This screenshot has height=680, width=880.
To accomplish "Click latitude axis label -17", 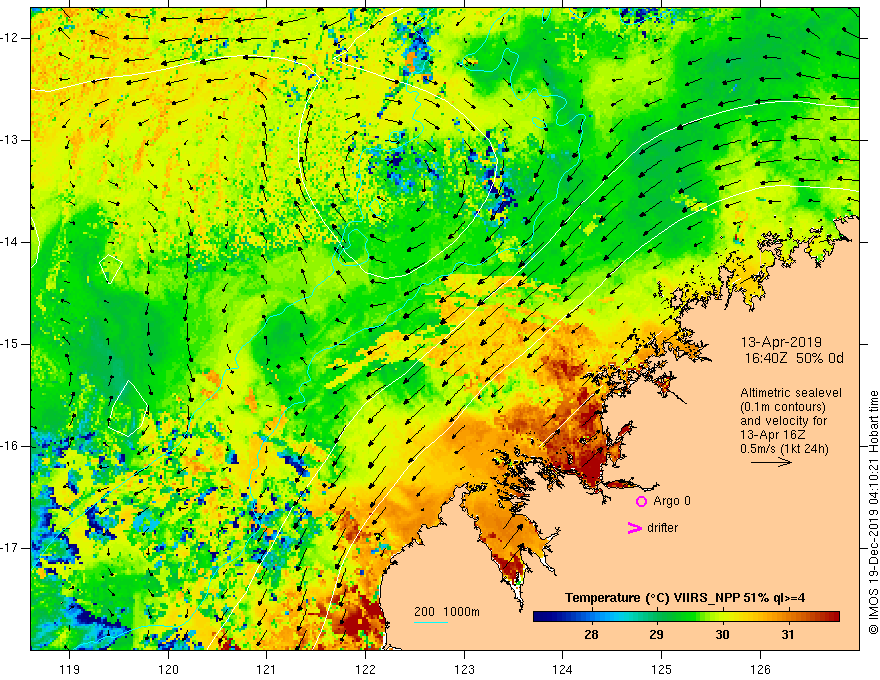I will coord(11,548).
